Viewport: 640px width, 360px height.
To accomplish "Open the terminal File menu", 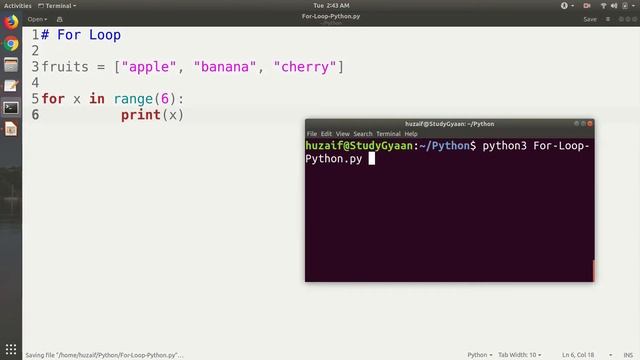I will click(x=312, y=133).
